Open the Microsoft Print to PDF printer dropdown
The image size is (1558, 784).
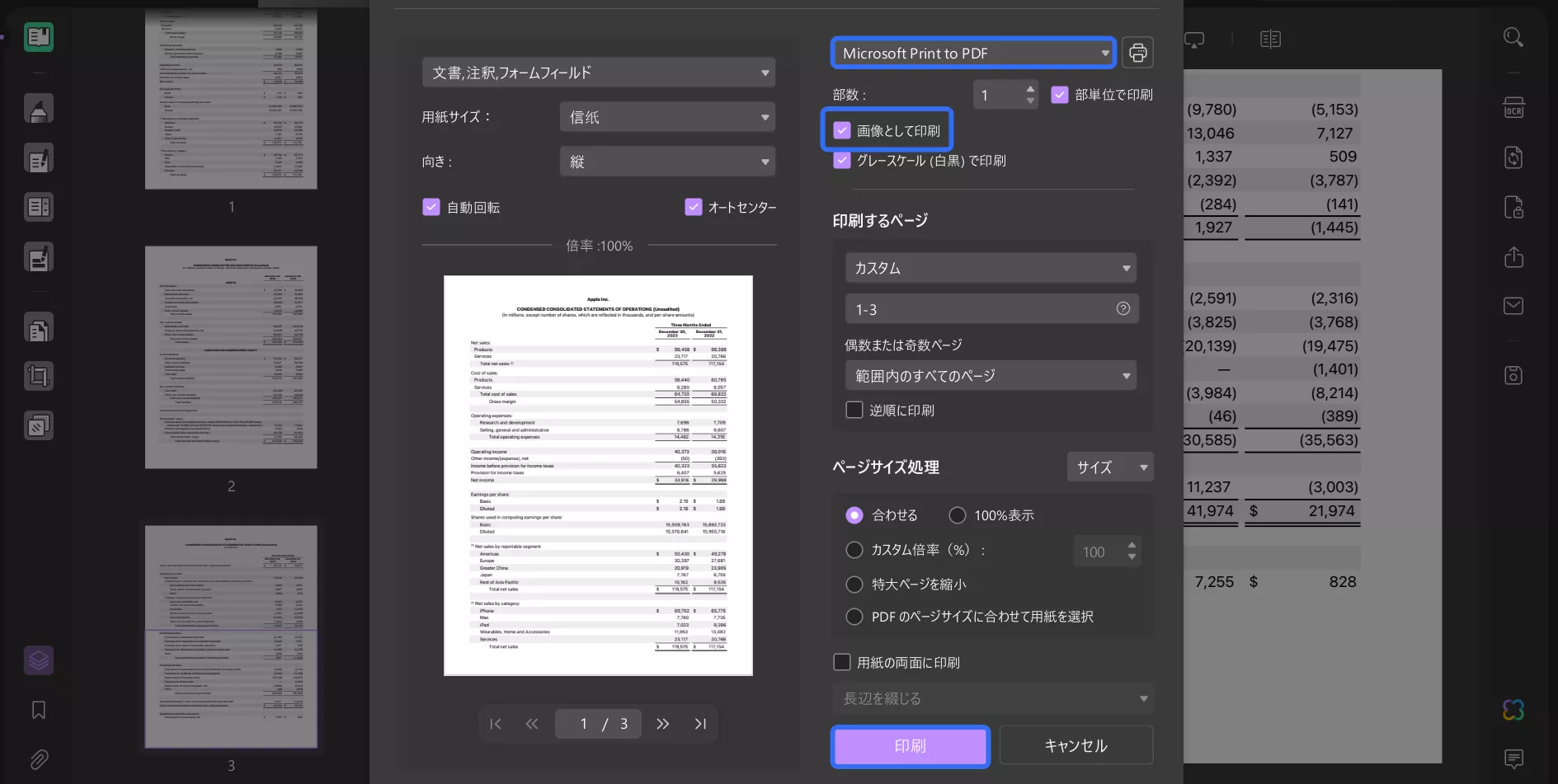(x=972, y=52)
